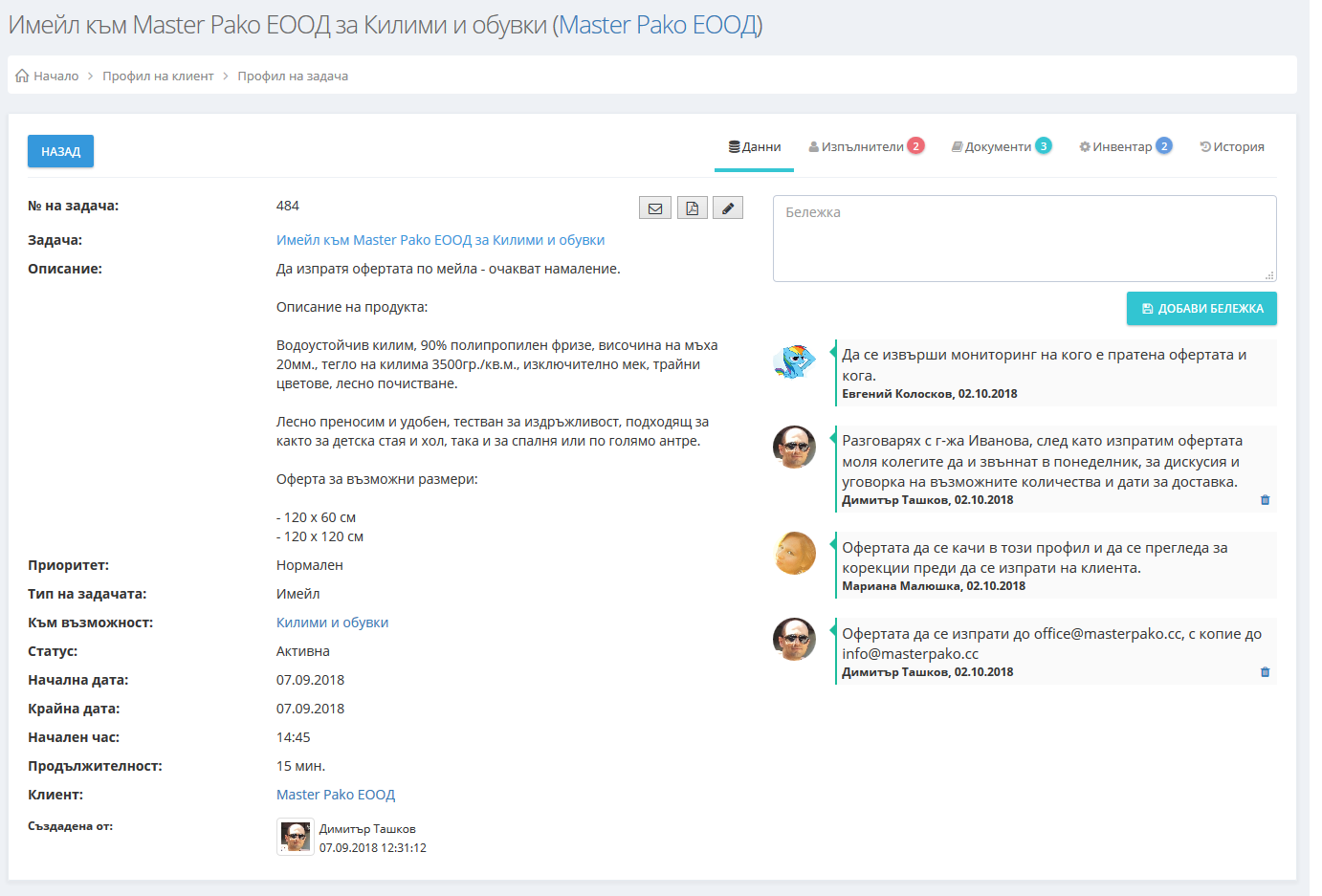
Task: Open the Инвентар tab
Action: coord(1125,147)
